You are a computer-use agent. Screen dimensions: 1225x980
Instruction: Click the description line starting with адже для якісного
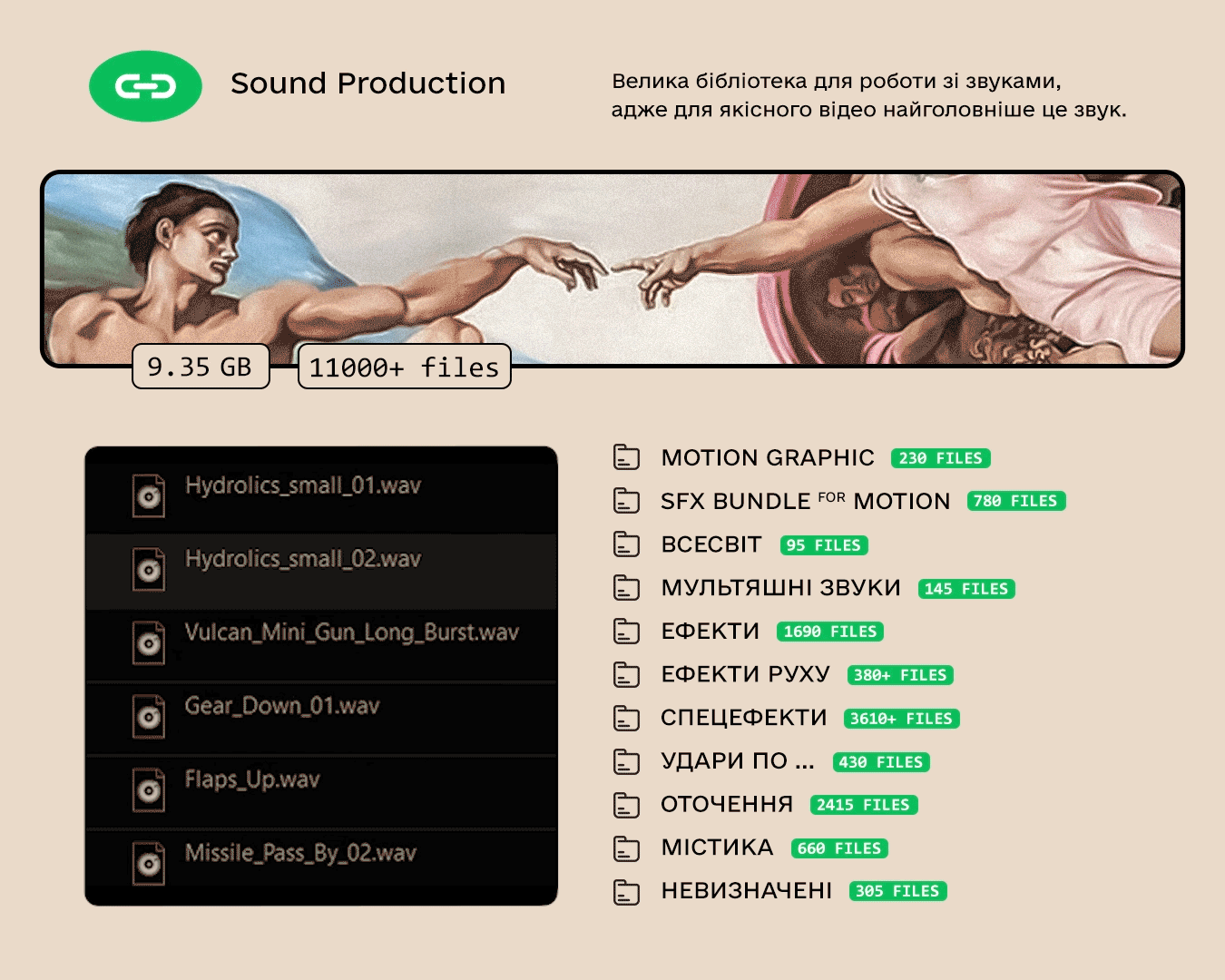[x=868, y=111]
